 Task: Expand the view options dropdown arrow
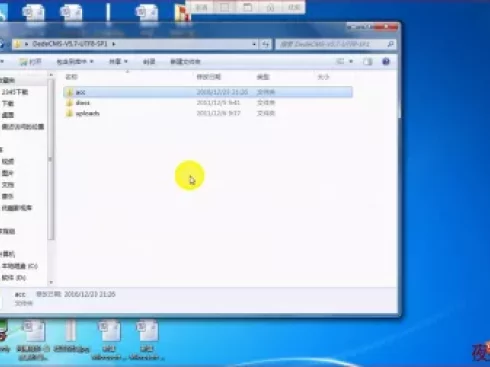click(351, 61)
